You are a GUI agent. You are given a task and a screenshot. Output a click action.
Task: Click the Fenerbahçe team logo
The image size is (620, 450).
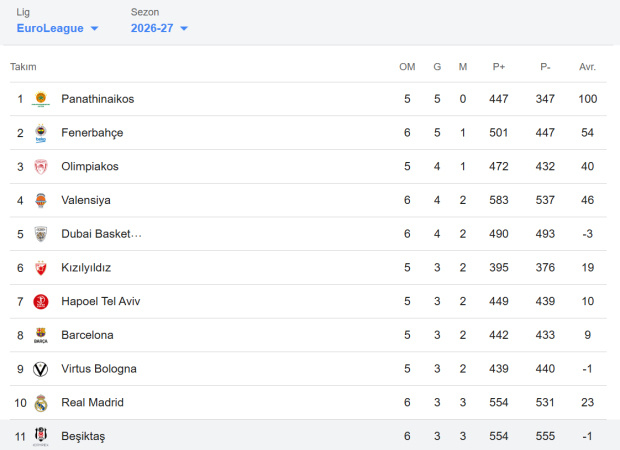pyautogui.click(x=41, y=133)
